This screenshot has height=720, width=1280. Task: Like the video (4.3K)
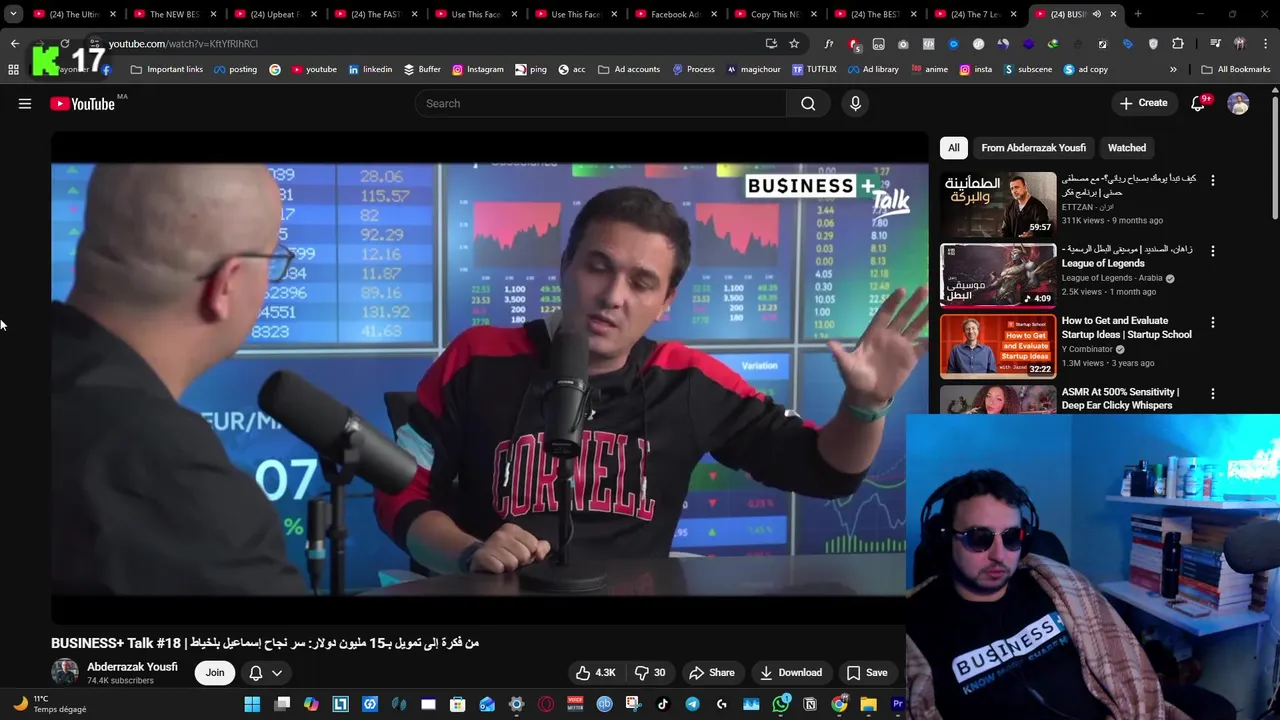point(595,673)
